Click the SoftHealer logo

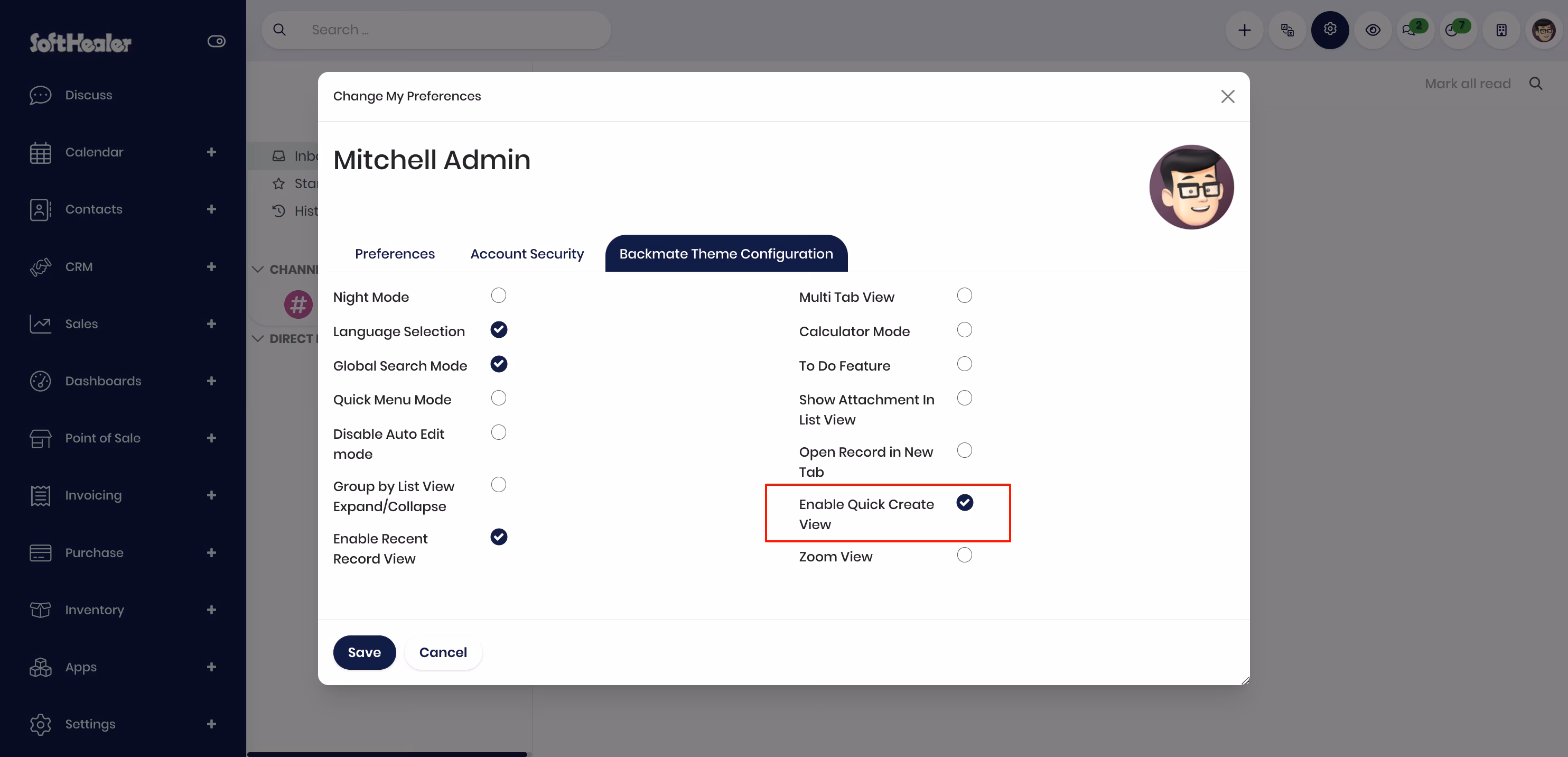(80, 42)
